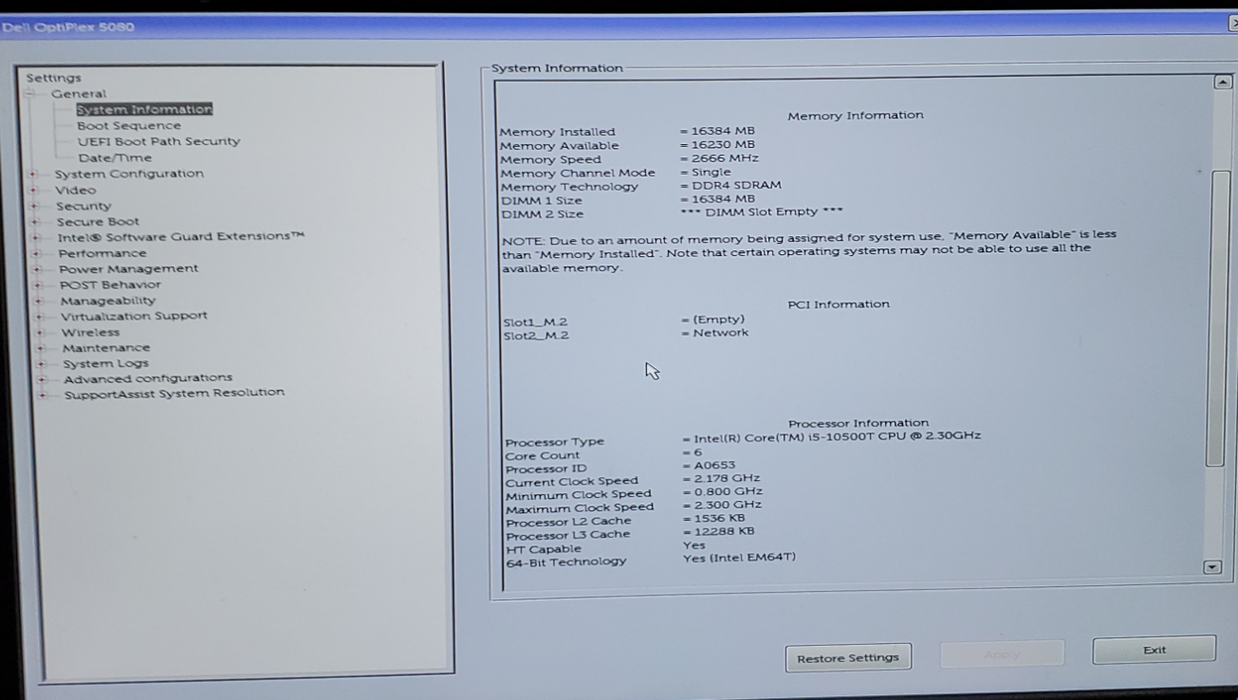The image size is (1238, 700).
Task: Expand the System Logs node
Action: 42,364
